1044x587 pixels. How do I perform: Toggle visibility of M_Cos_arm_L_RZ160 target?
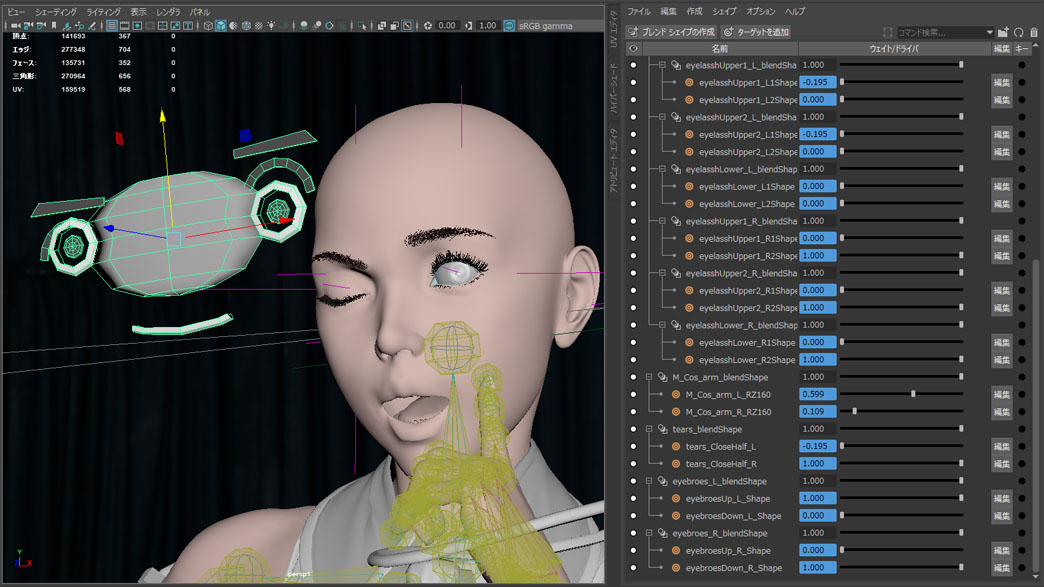(x=633, y=395)
